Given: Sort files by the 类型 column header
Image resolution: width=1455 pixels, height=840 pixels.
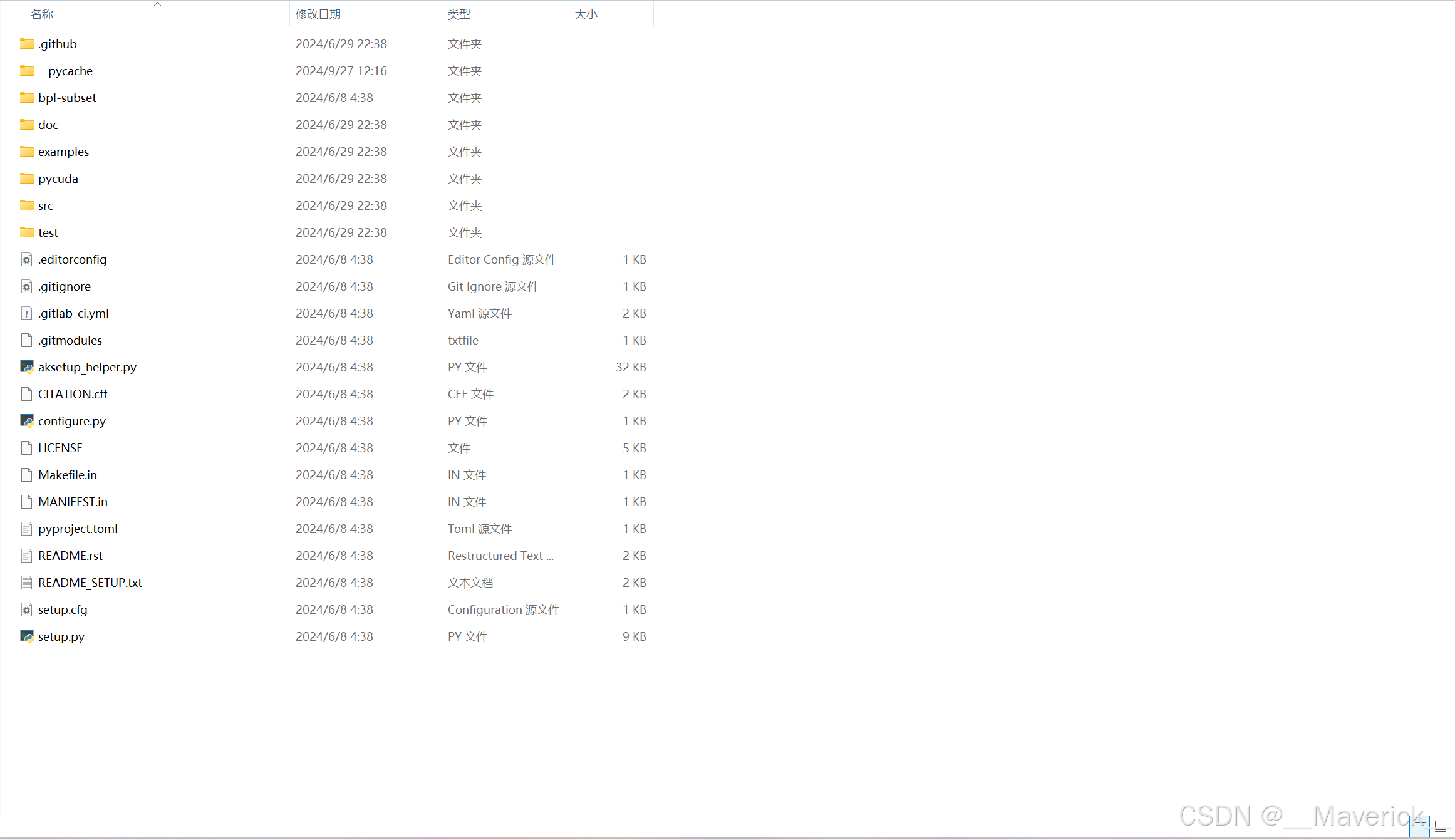Looking at the screenshot, I should click(x=459, y=14).
